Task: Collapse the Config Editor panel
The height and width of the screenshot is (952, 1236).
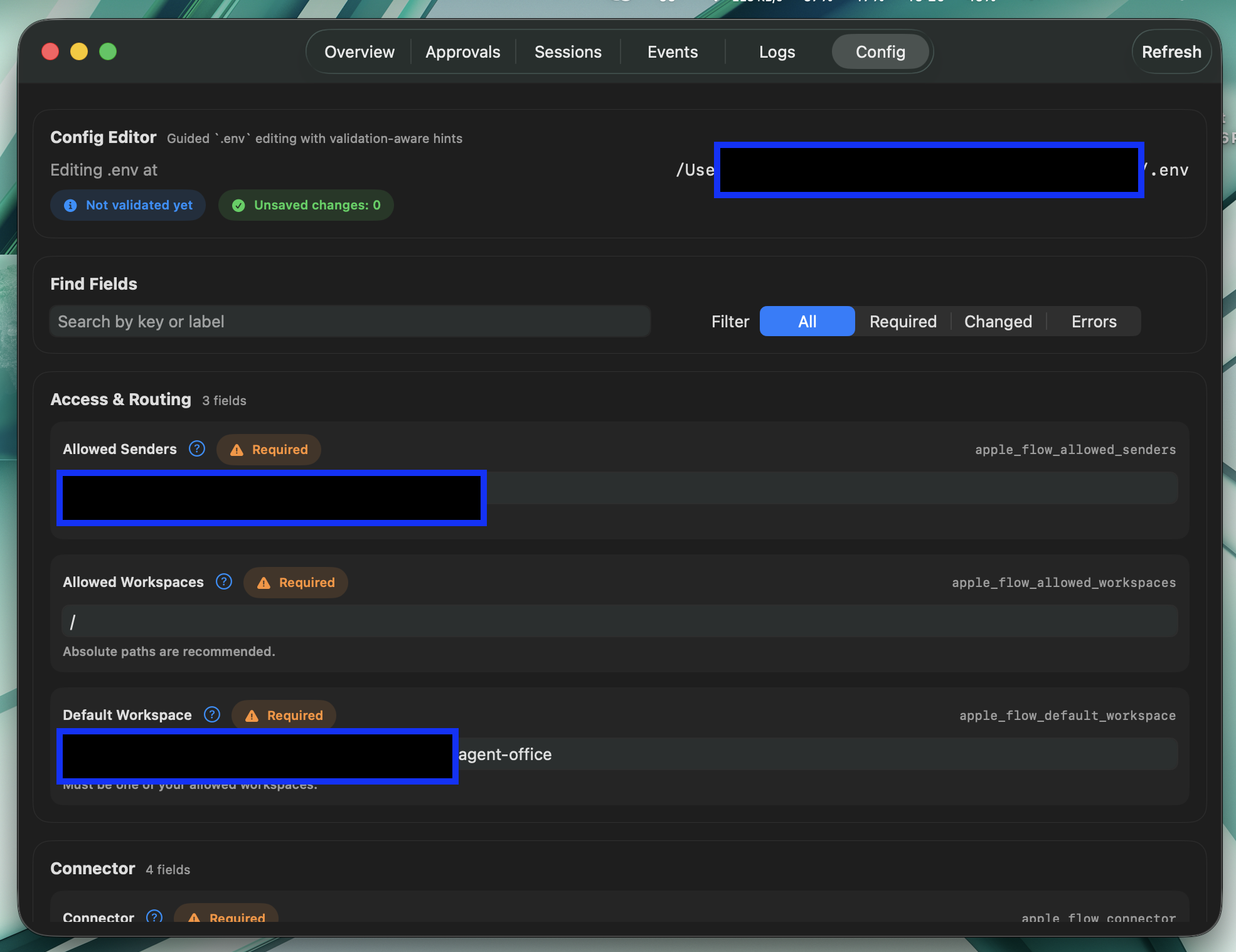Action: tap(103, 137)
